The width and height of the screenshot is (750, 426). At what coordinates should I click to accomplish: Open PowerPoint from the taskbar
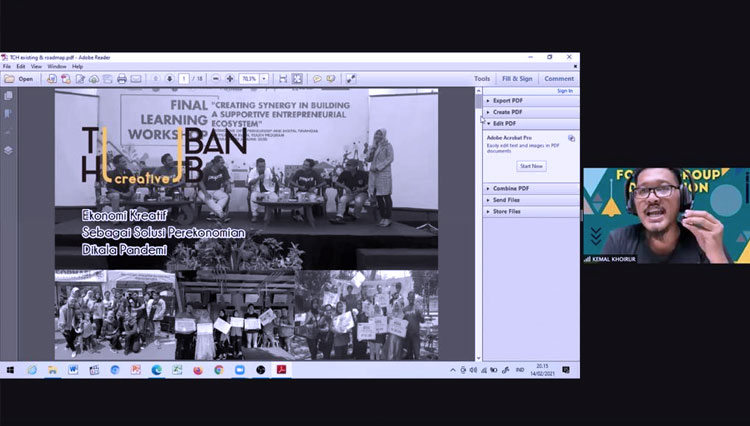pyautogui.click(x=135, y=370)
